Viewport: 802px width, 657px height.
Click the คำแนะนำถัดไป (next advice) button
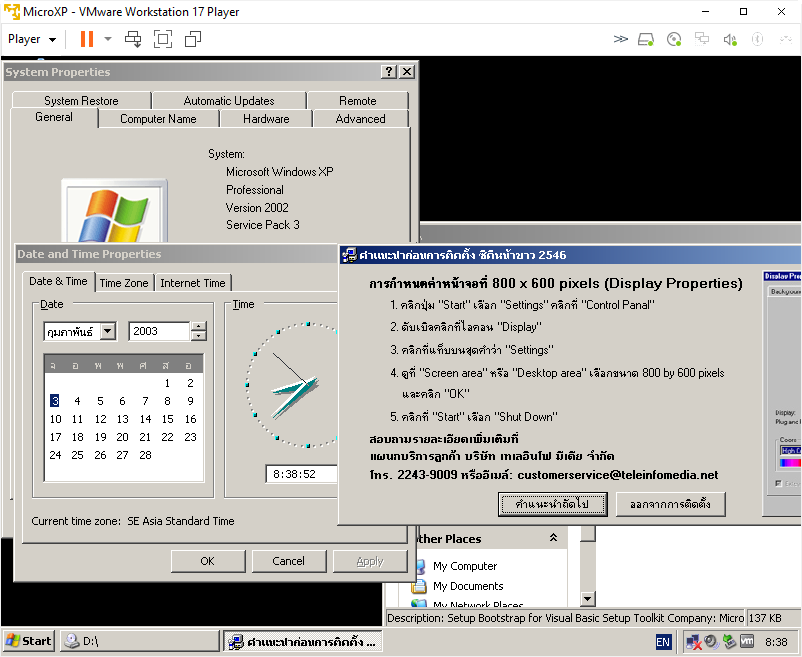552,504
